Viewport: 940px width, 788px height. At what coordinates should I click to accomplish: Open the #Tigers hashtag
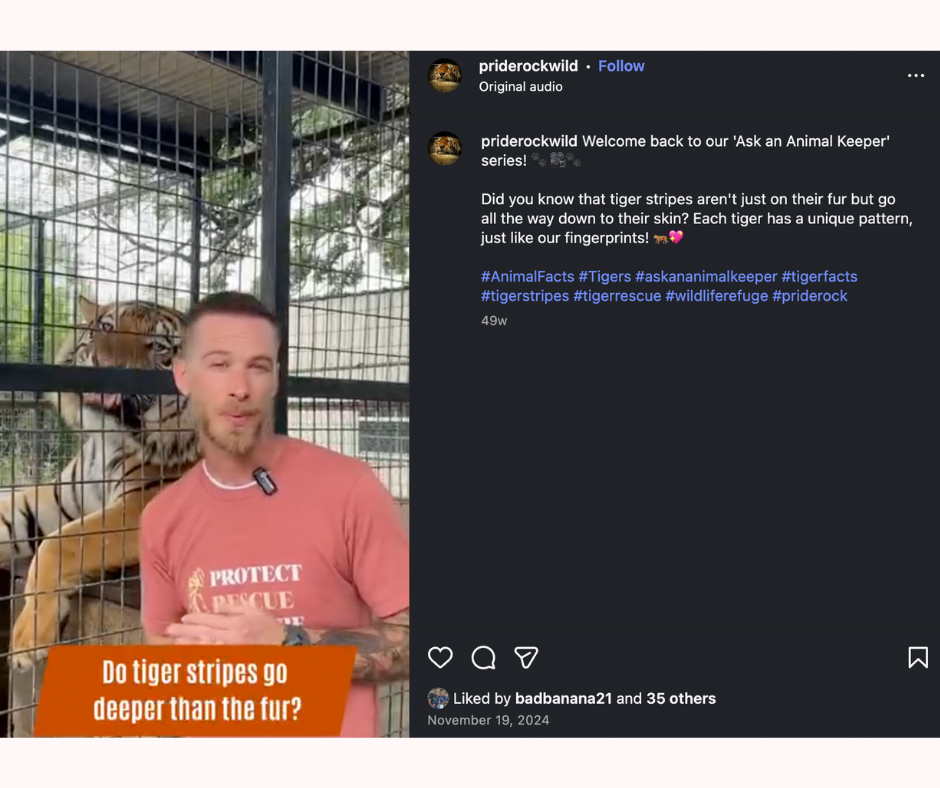[604, 276]
